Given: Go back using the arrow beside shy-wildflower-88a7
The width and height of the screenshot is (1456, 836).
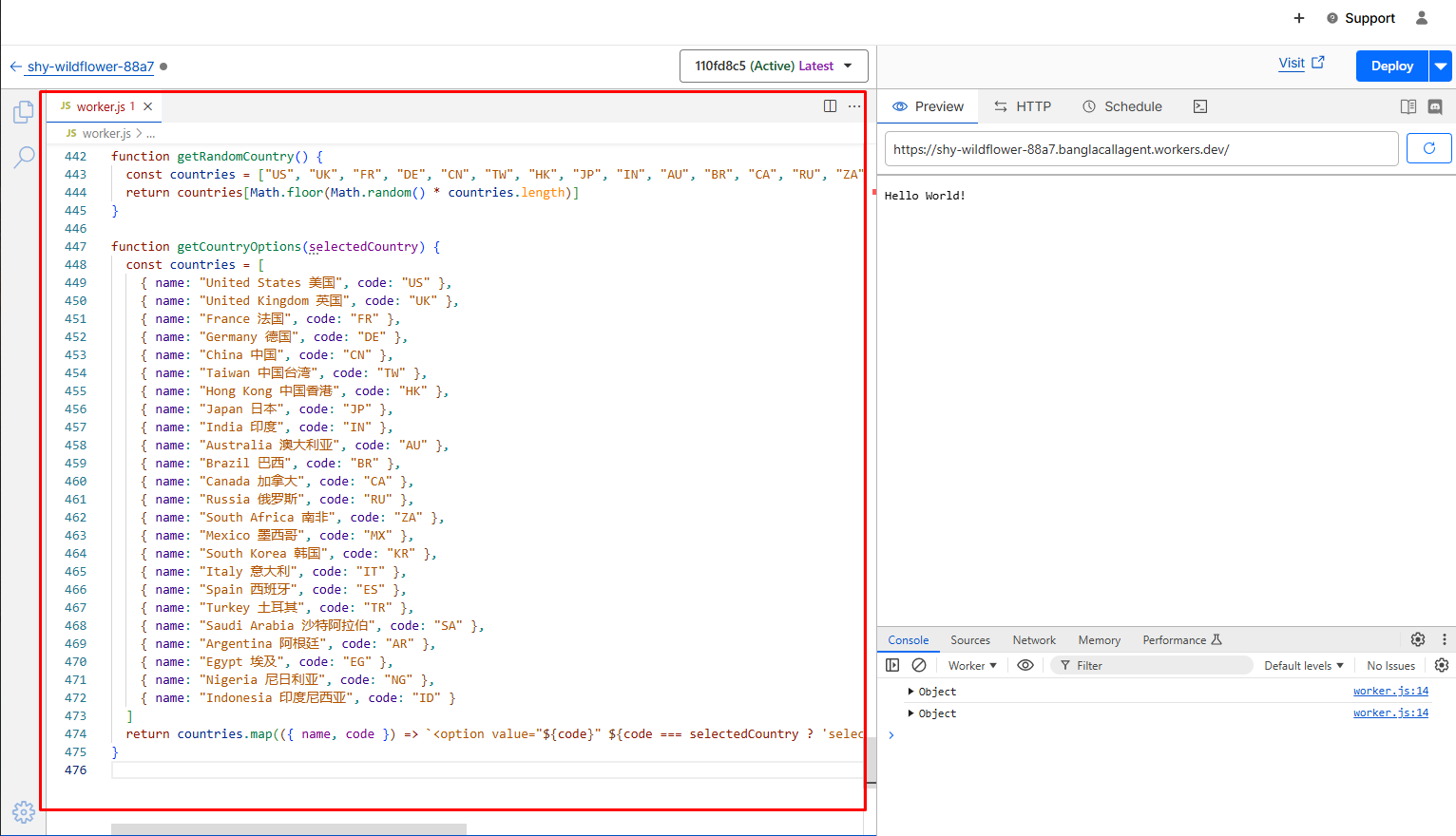Looking at the screenshot, I should (15, 66).
